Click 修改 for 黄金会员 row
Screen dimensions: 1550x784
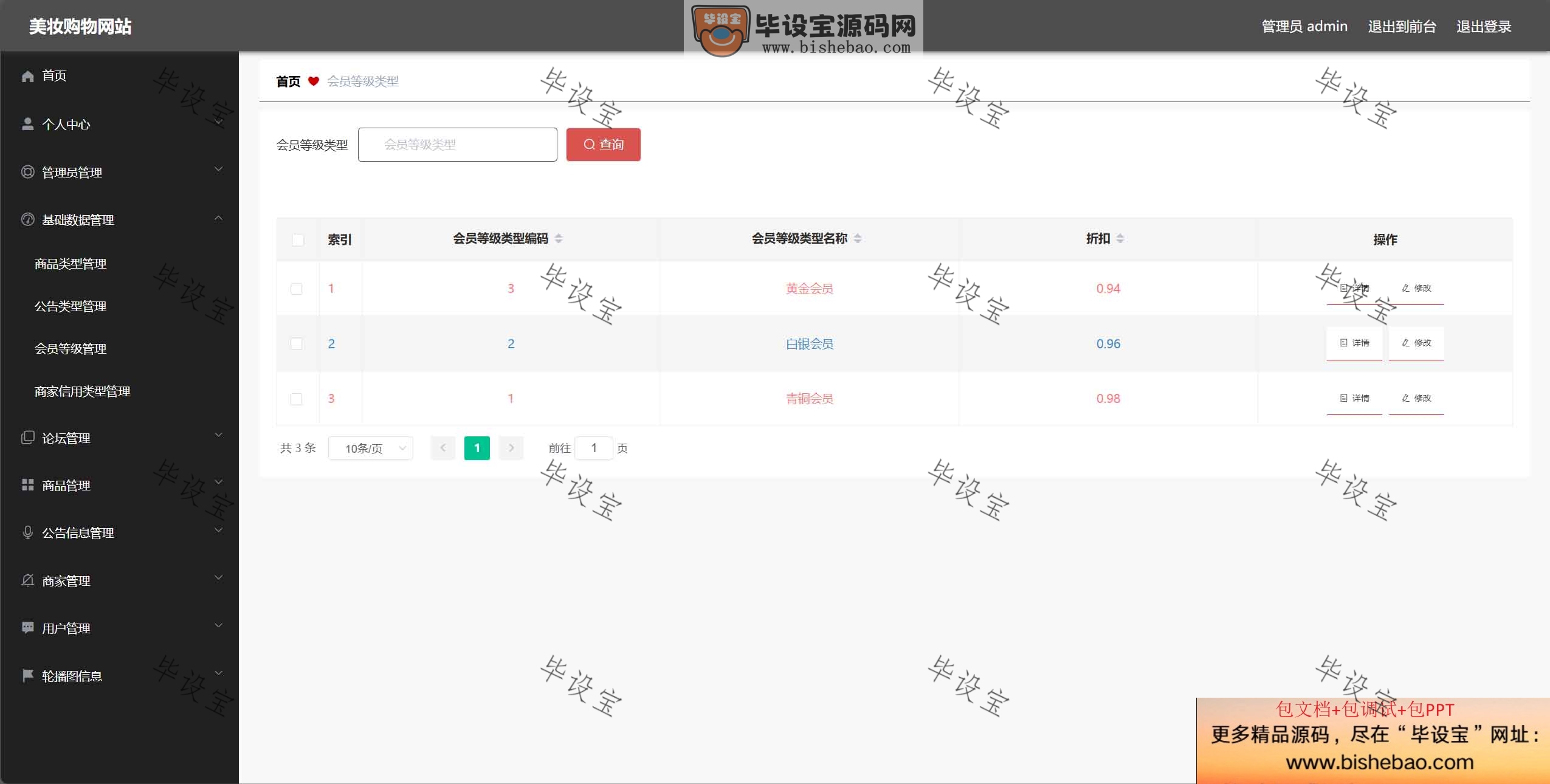pos(1416,288)
